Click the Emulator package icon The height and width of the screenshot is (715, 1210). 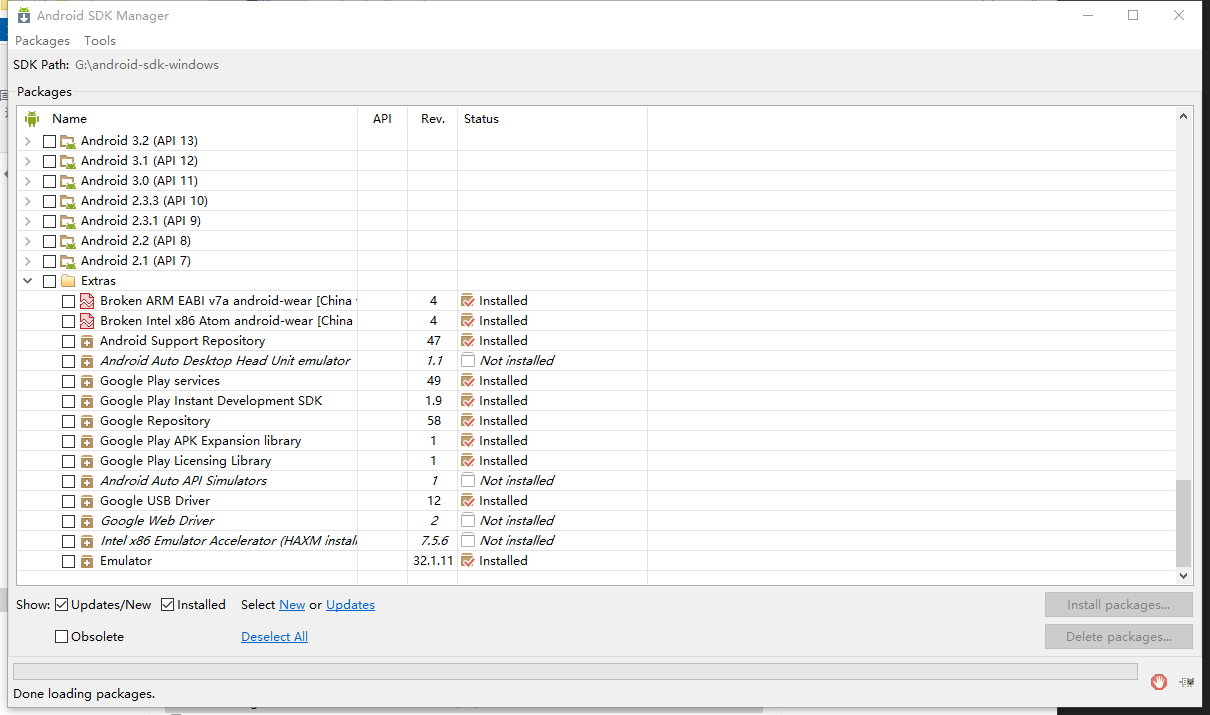87,561
